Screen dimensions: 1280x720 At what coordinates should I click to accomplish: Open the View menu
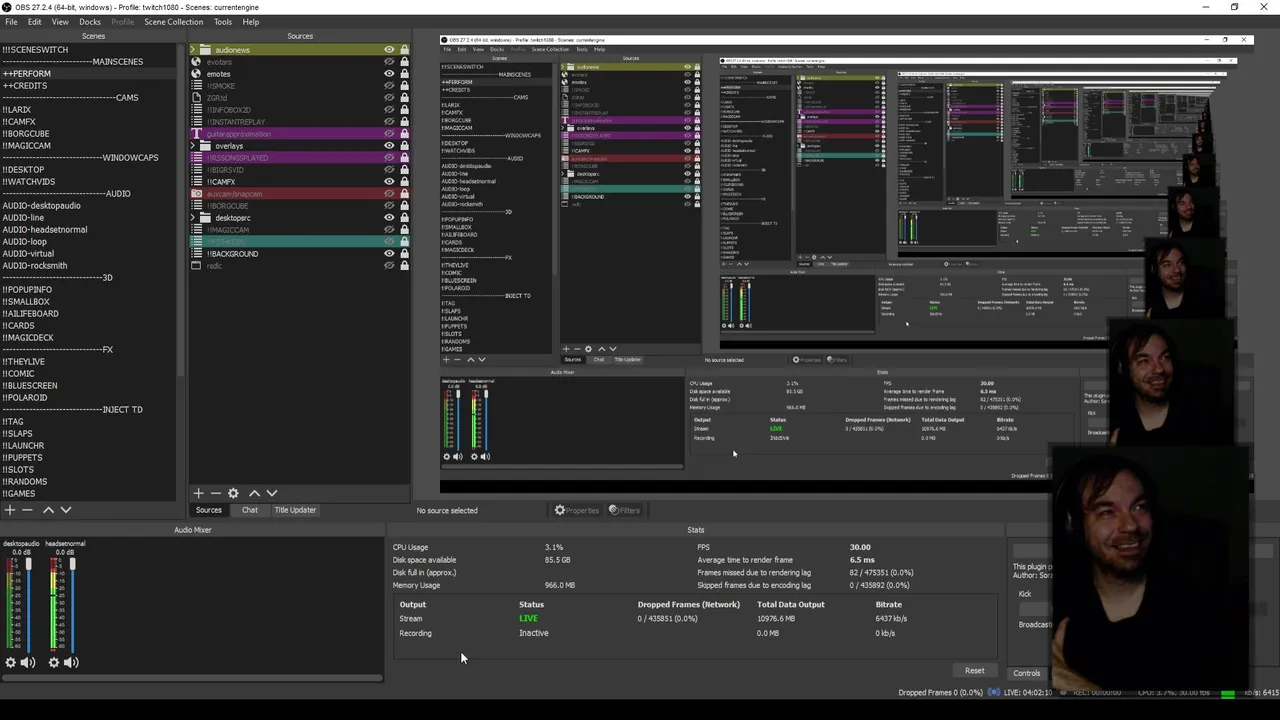pyautogui.click(x=60, y=22)
